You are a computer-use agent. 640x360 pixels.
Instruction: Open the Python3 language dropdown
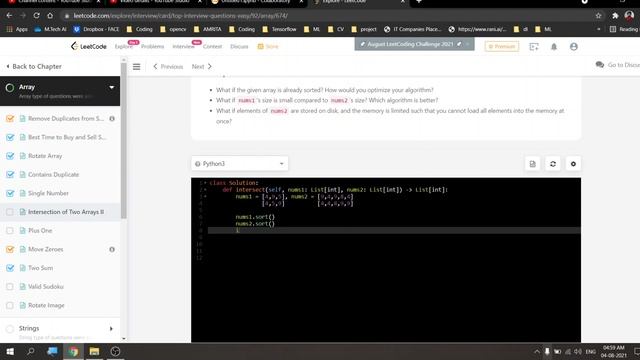(239, 164)
